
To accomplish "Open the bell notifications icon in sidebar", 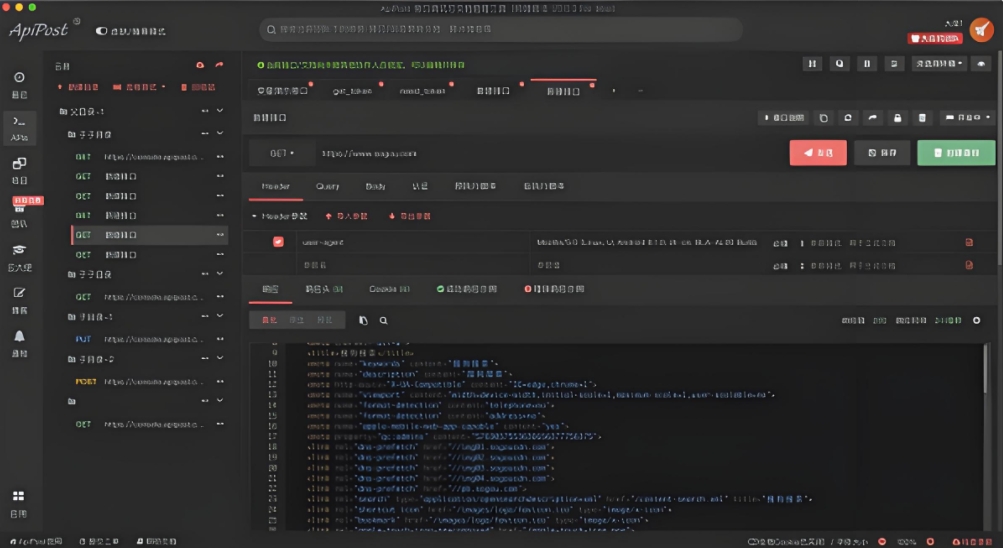I will click(x=19, y=337).
